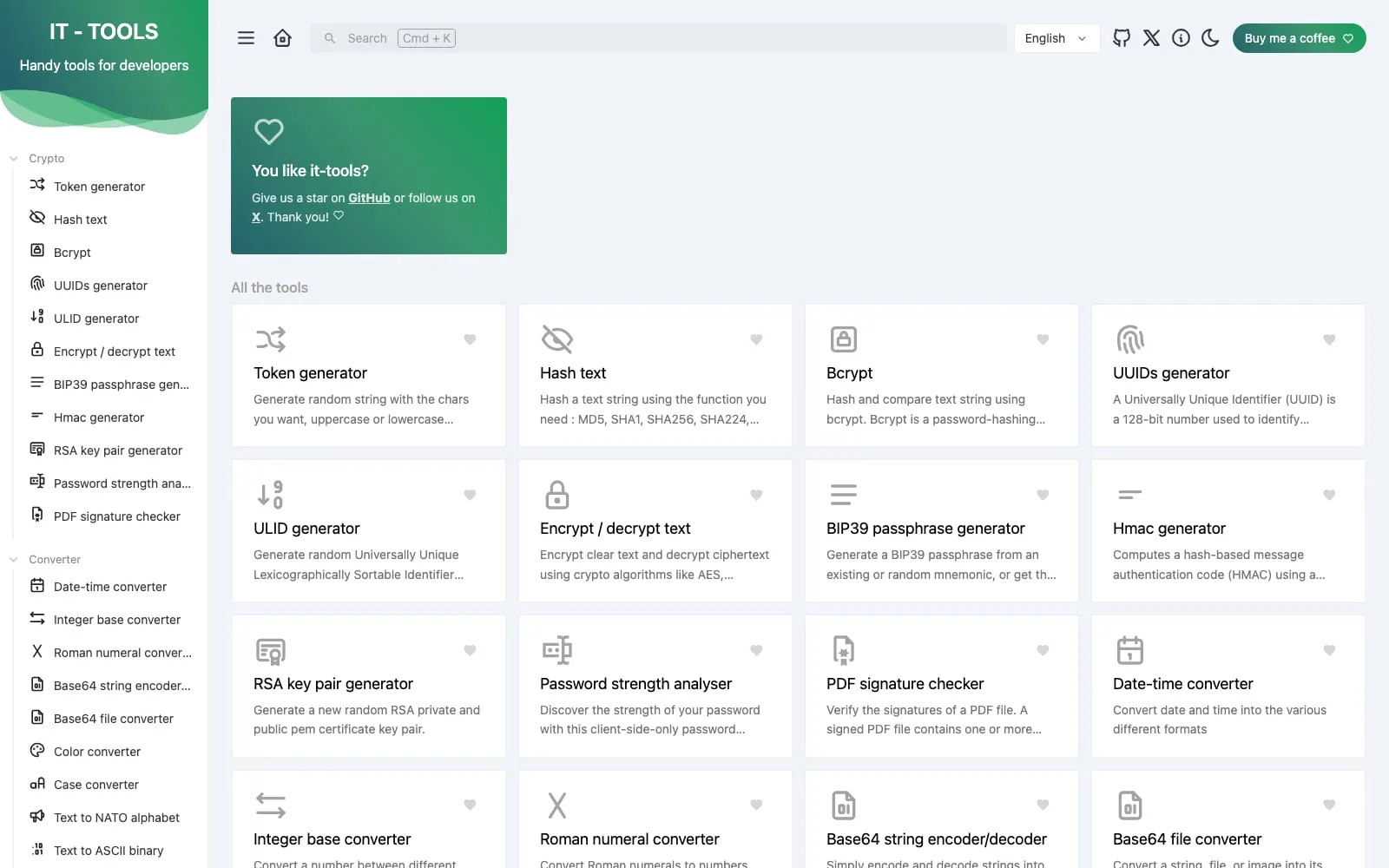Click the Text to NATO alphabet icon
1389x868 pixels.
[x=37, y=816]
